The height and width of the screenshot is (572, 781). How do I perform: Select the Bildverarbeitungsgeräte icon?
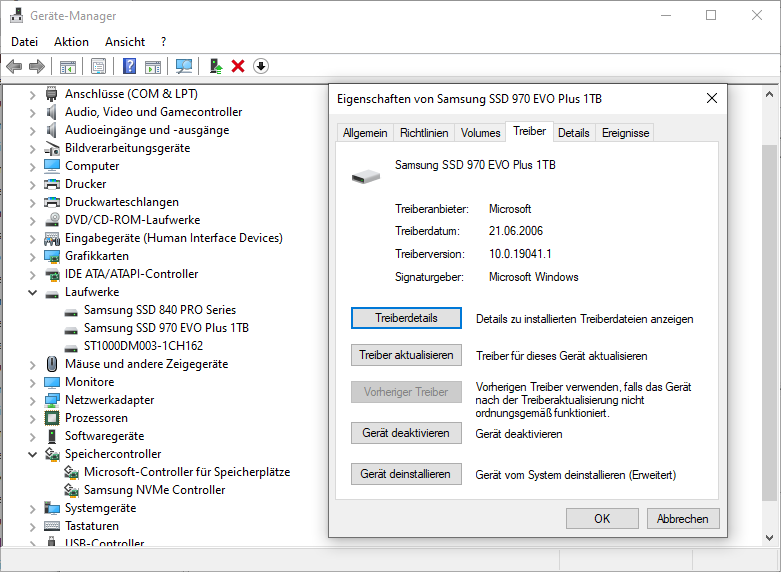coord(52,148)
